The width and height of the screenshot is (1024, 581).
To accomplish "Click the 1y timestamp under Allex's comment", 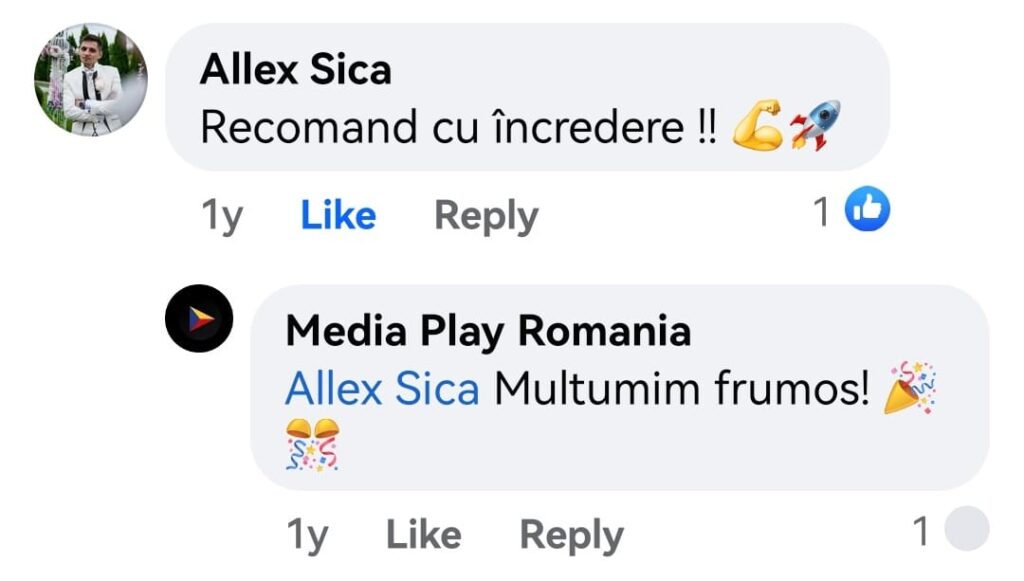I will (x=222, y=216).
